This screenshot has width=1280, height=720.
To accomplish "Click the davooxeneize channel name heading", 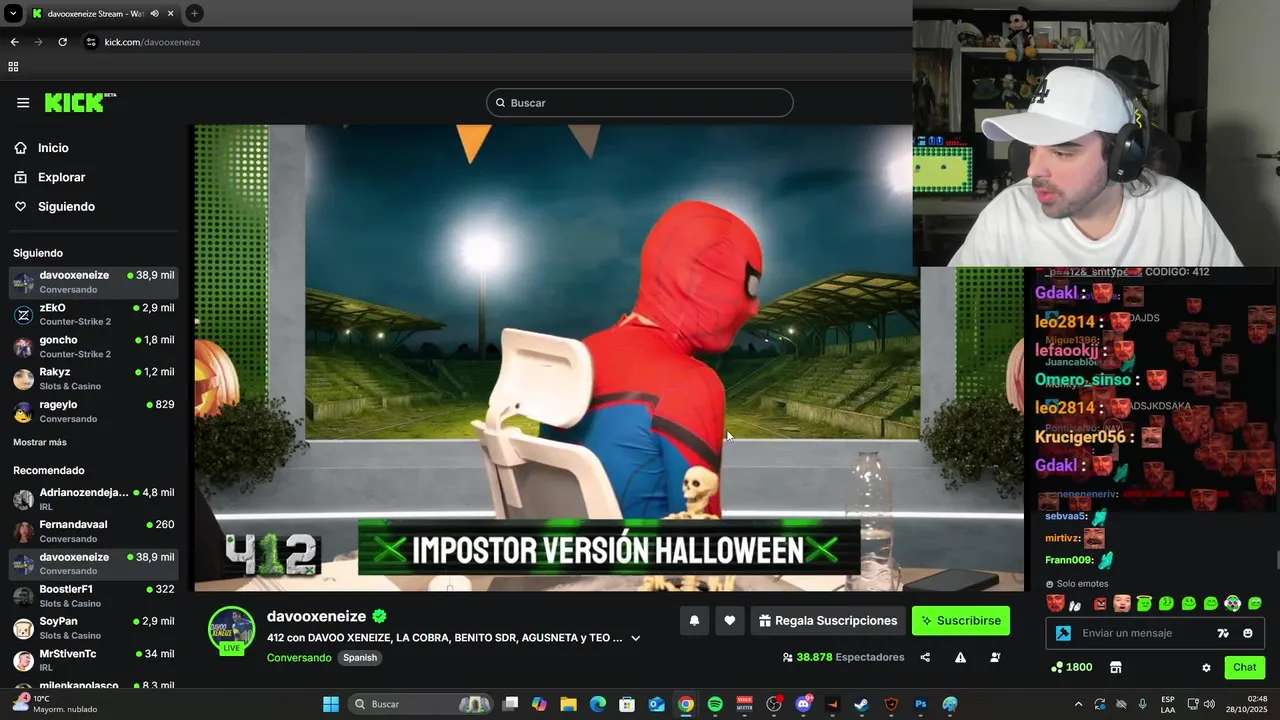I will click(x=316, y=616).
